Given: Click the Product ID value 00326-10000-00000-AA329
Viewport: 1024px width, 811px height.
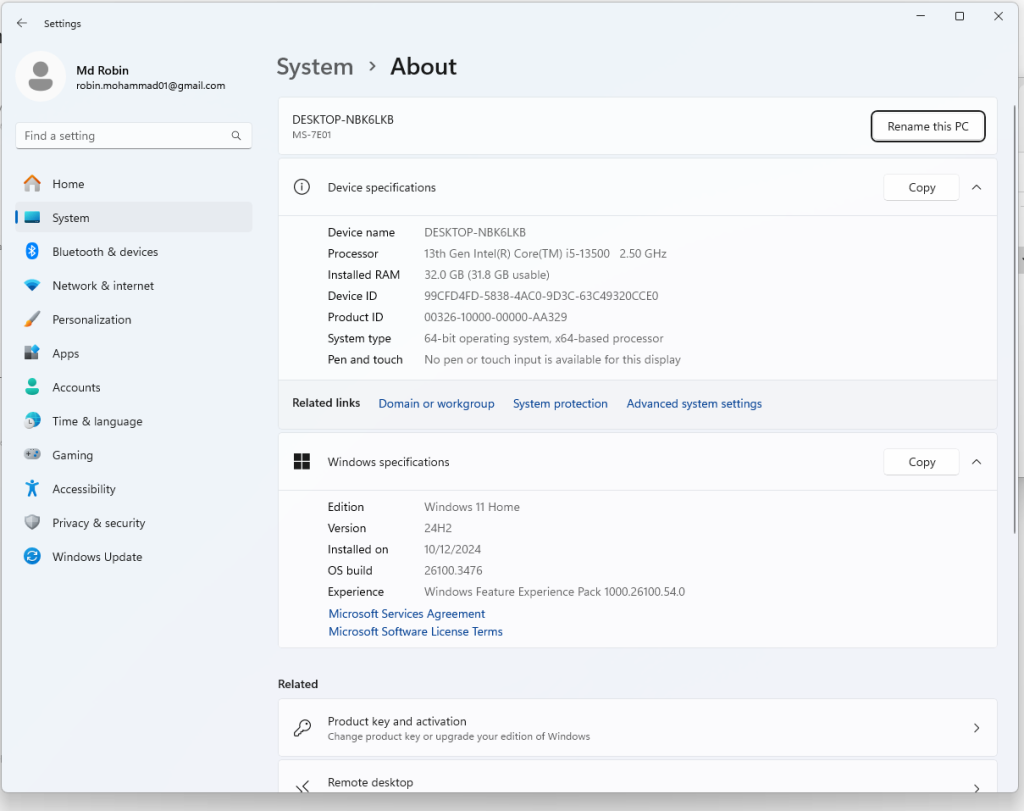Looking at the screenshot, I should (x=495, y=317).
